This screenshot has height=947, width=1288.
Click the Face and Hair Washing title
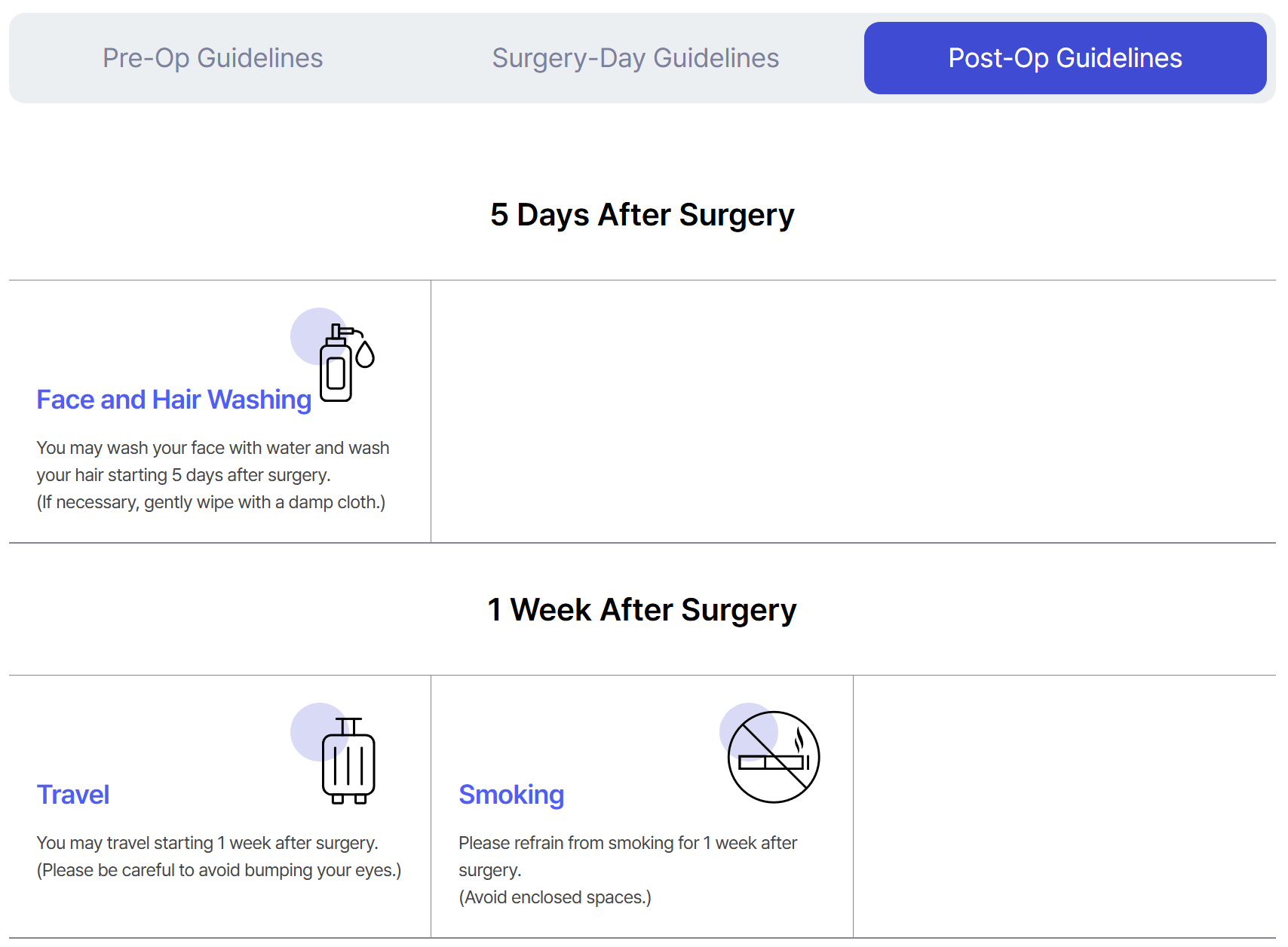point(174,400)
